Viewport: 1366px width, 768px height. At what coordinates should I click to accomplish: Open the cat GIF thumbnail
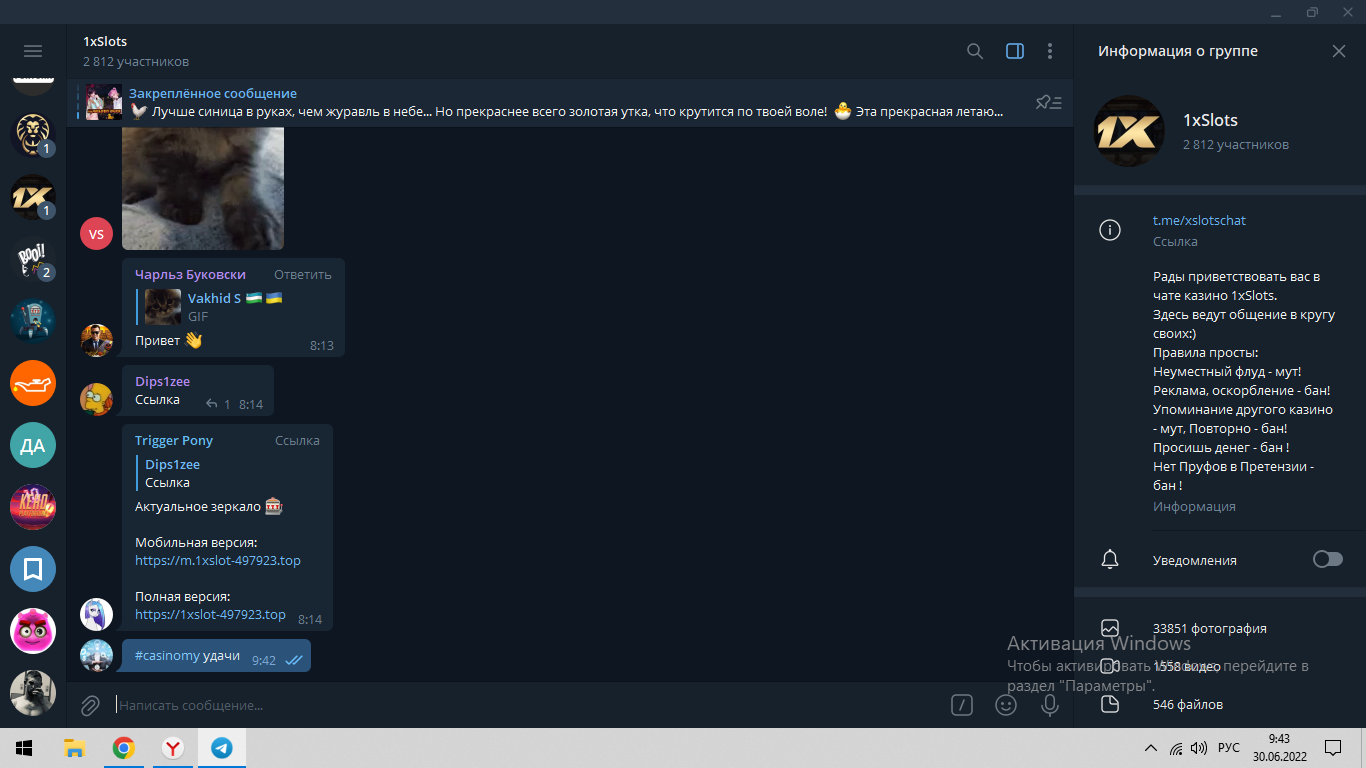(x=203, y=188)
